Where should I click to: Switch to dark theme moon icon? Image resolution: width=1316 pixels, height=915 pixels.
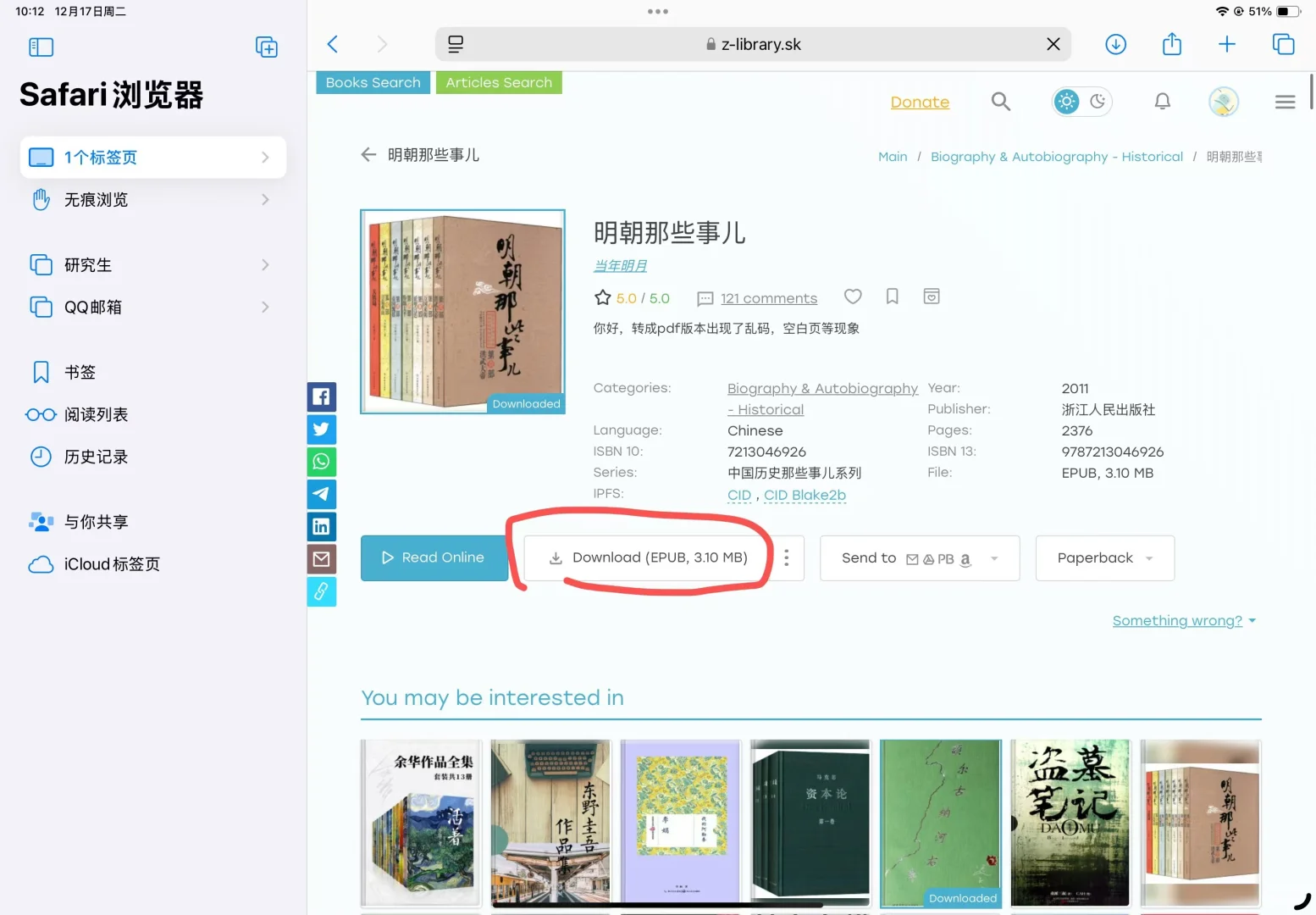coord(1098,102)
